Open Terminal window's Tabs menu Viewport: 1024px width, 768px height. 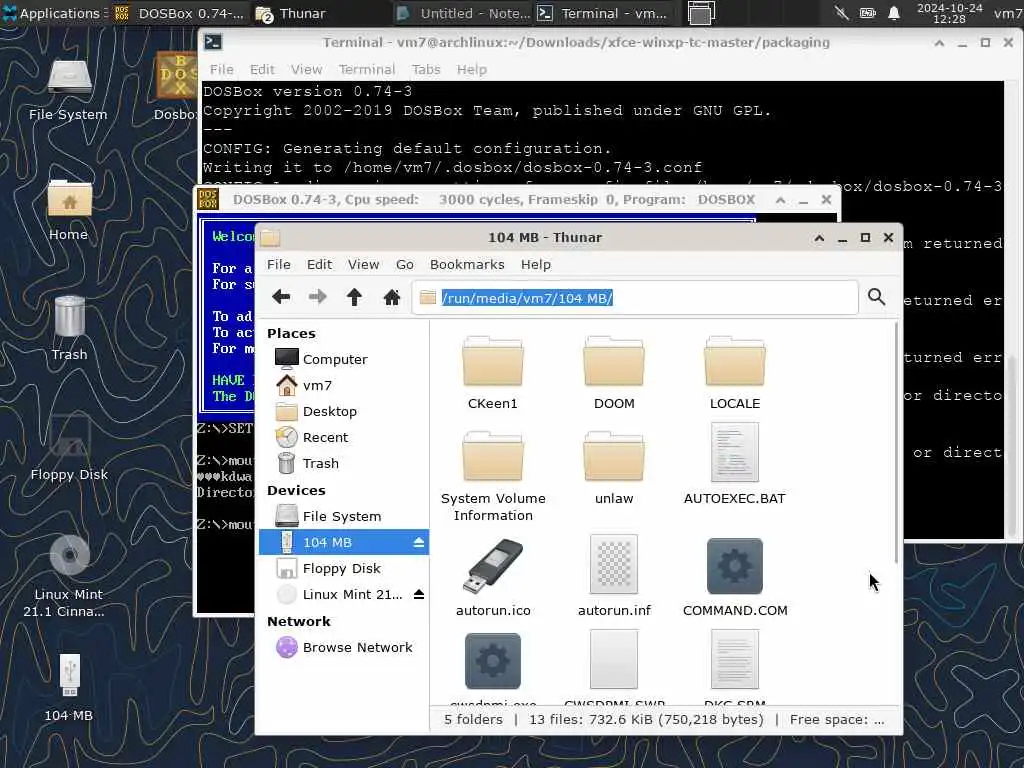(x=426, y=69)
